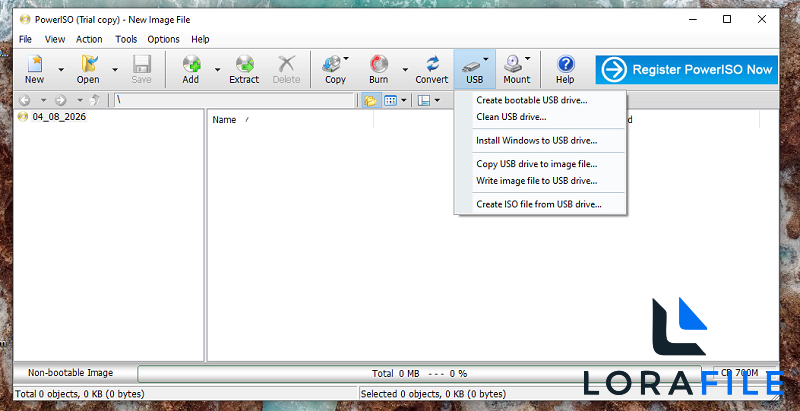Click the Copy disc toolbar icon

click(x=335, y=69)
